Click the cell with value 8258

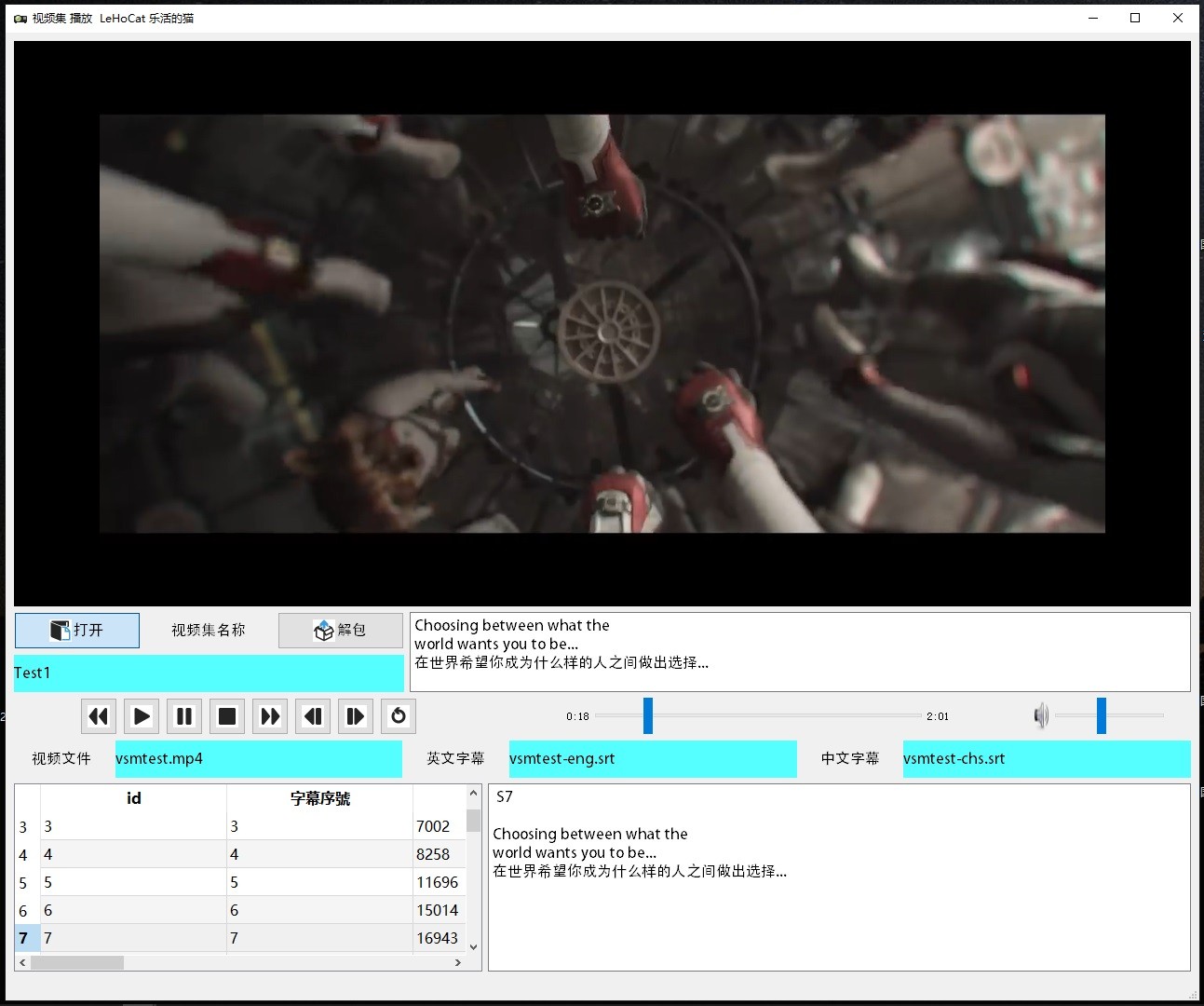[x=439, y=854]
